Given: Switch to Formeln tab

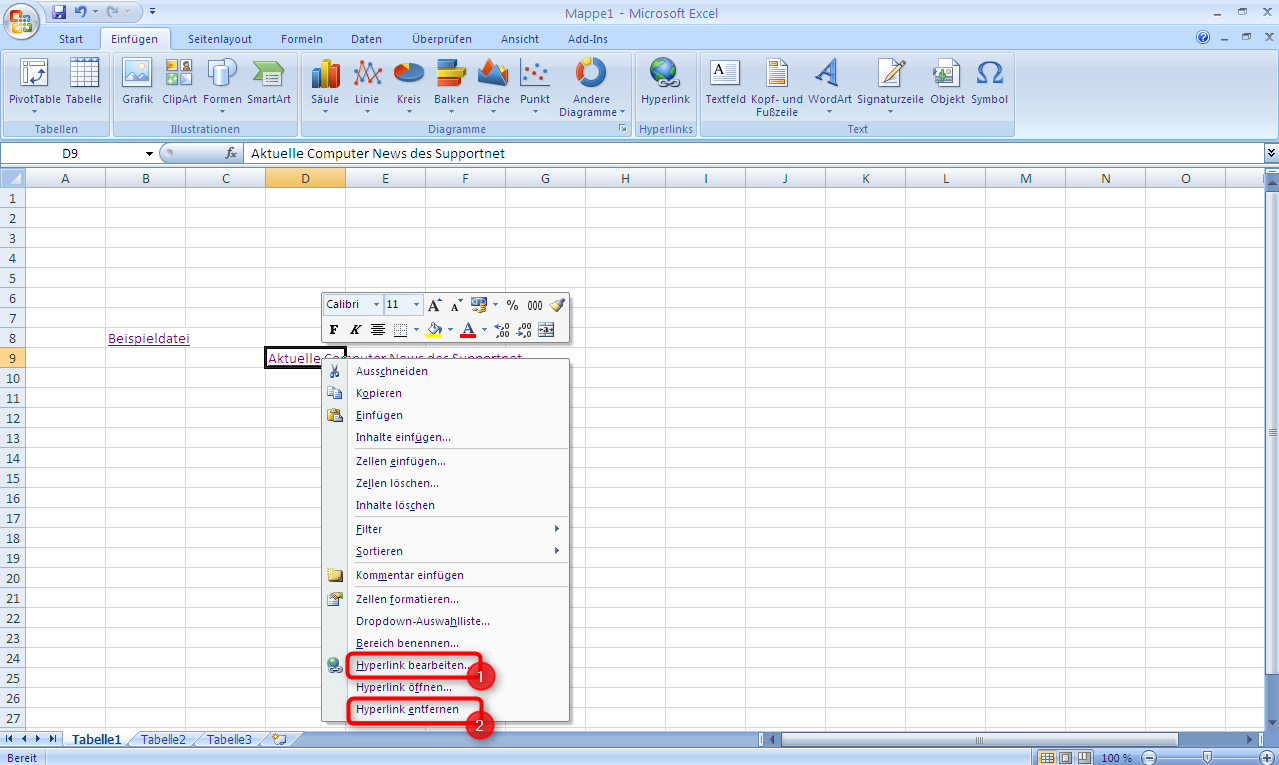Looking at the screenshot, I should click(x=302, y=39).
